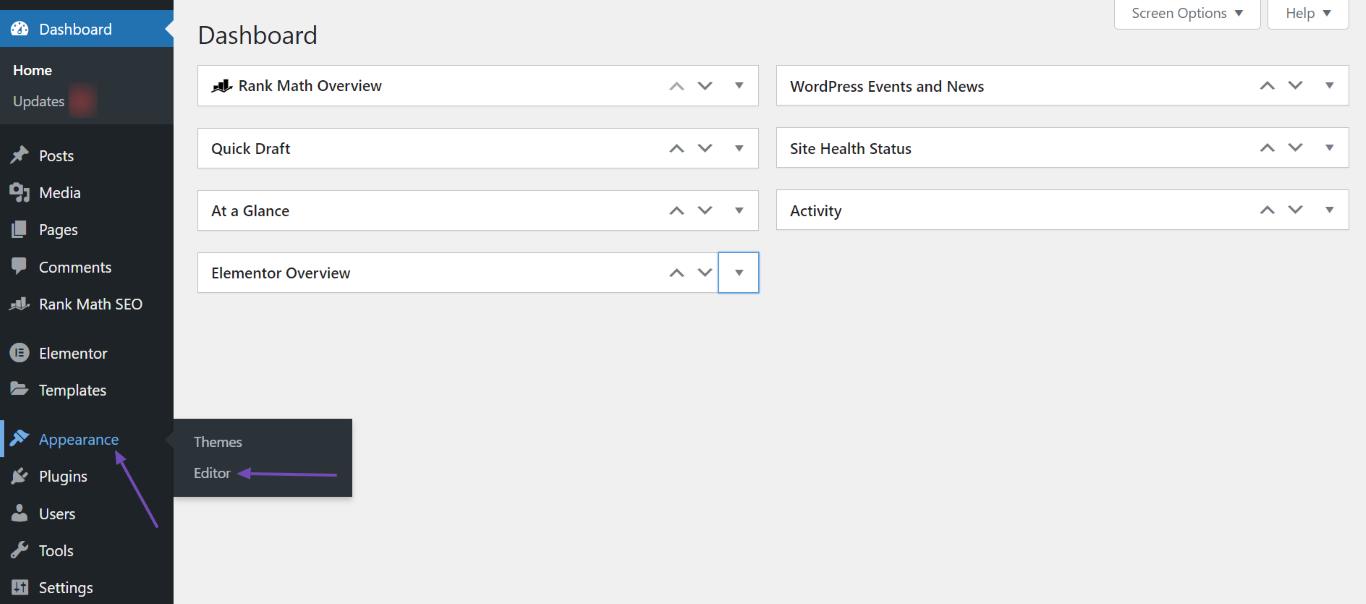Viewport: 1366px width, 604px height.
Task: Move Rank Math Overview widget down
Action: point(705,86)
